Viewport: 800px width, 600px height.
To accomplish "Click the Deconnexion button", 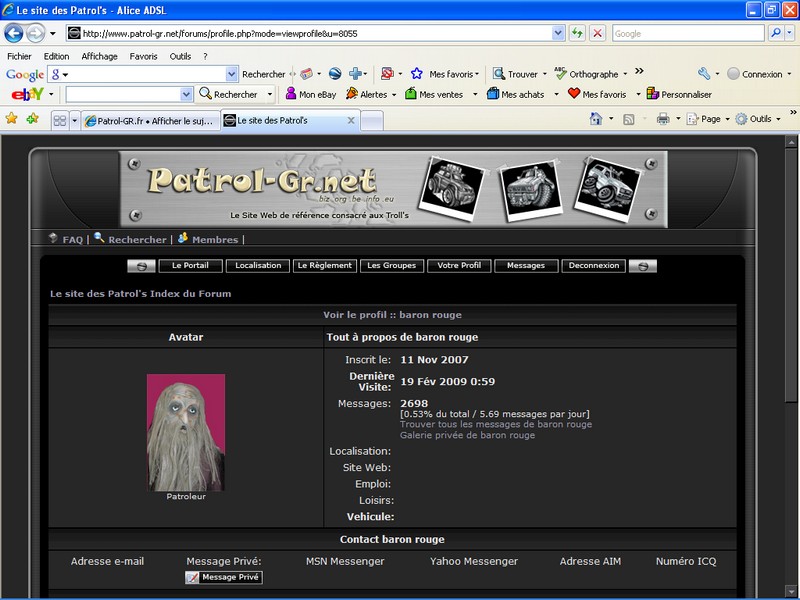I will [x=594, y=265].
